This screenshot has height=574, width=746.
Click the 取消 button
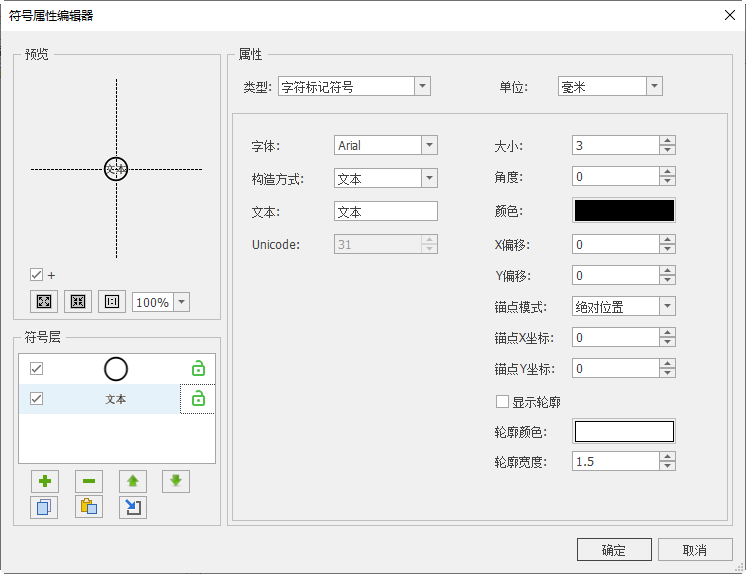click(695, 550)
